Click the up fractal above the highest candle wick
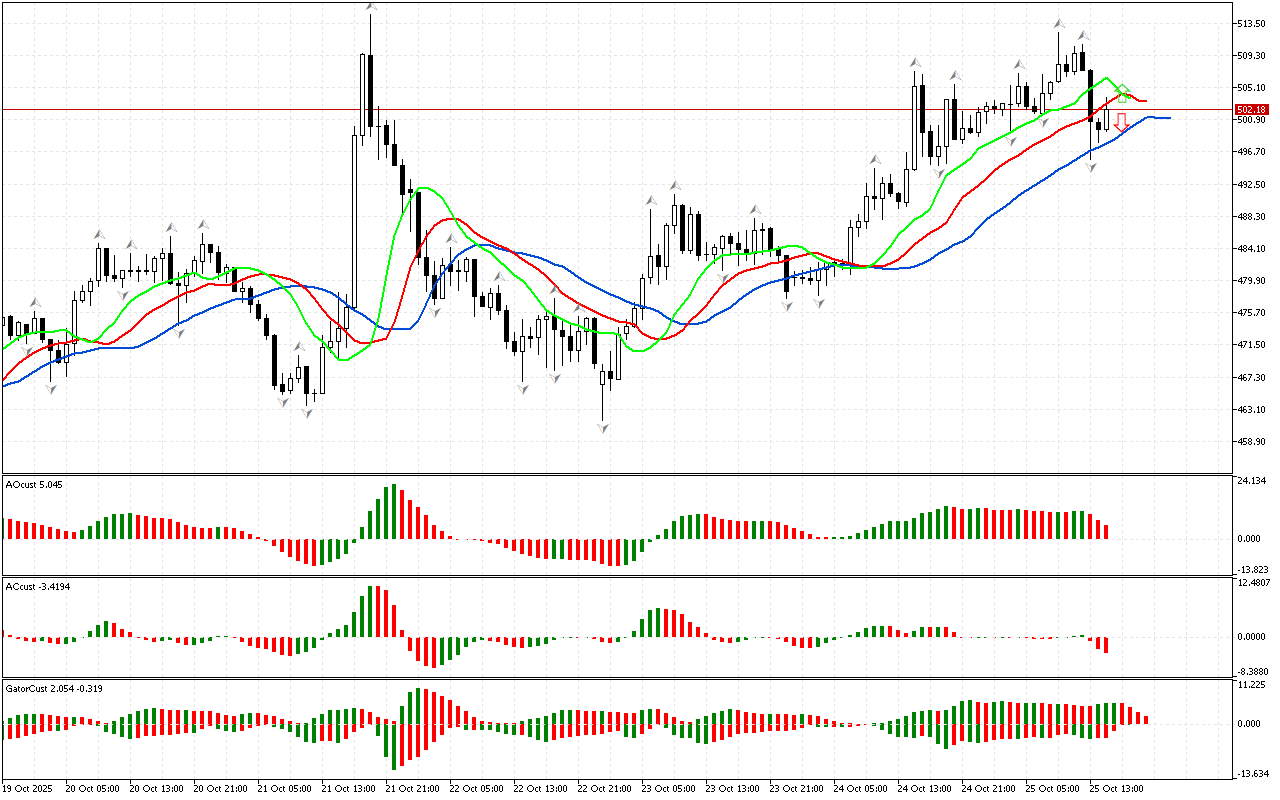 pyautogui.click(x=371, y=7)
